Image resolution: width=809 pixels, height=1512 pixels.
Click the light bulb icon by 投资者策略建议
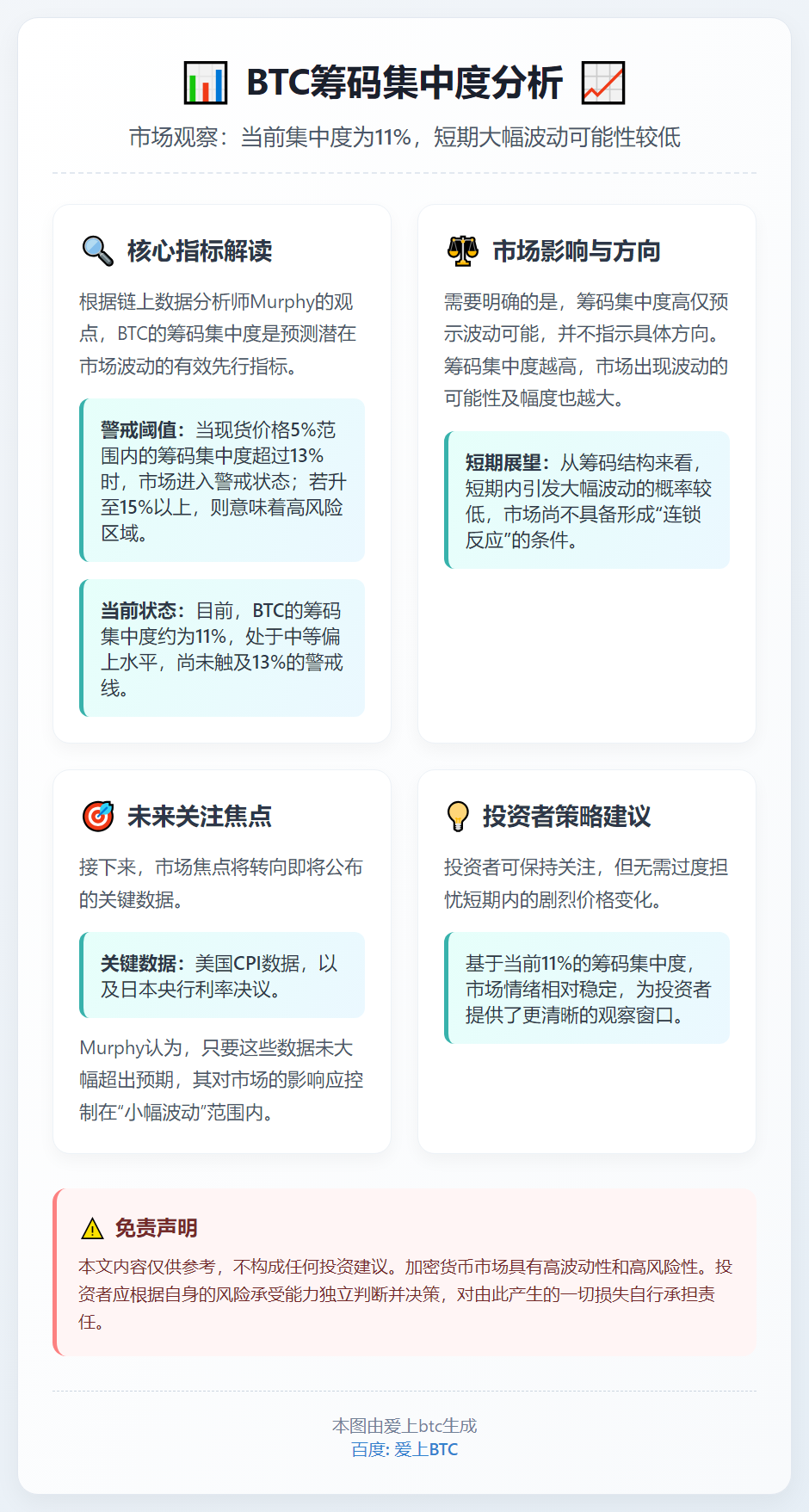(458, 816)
